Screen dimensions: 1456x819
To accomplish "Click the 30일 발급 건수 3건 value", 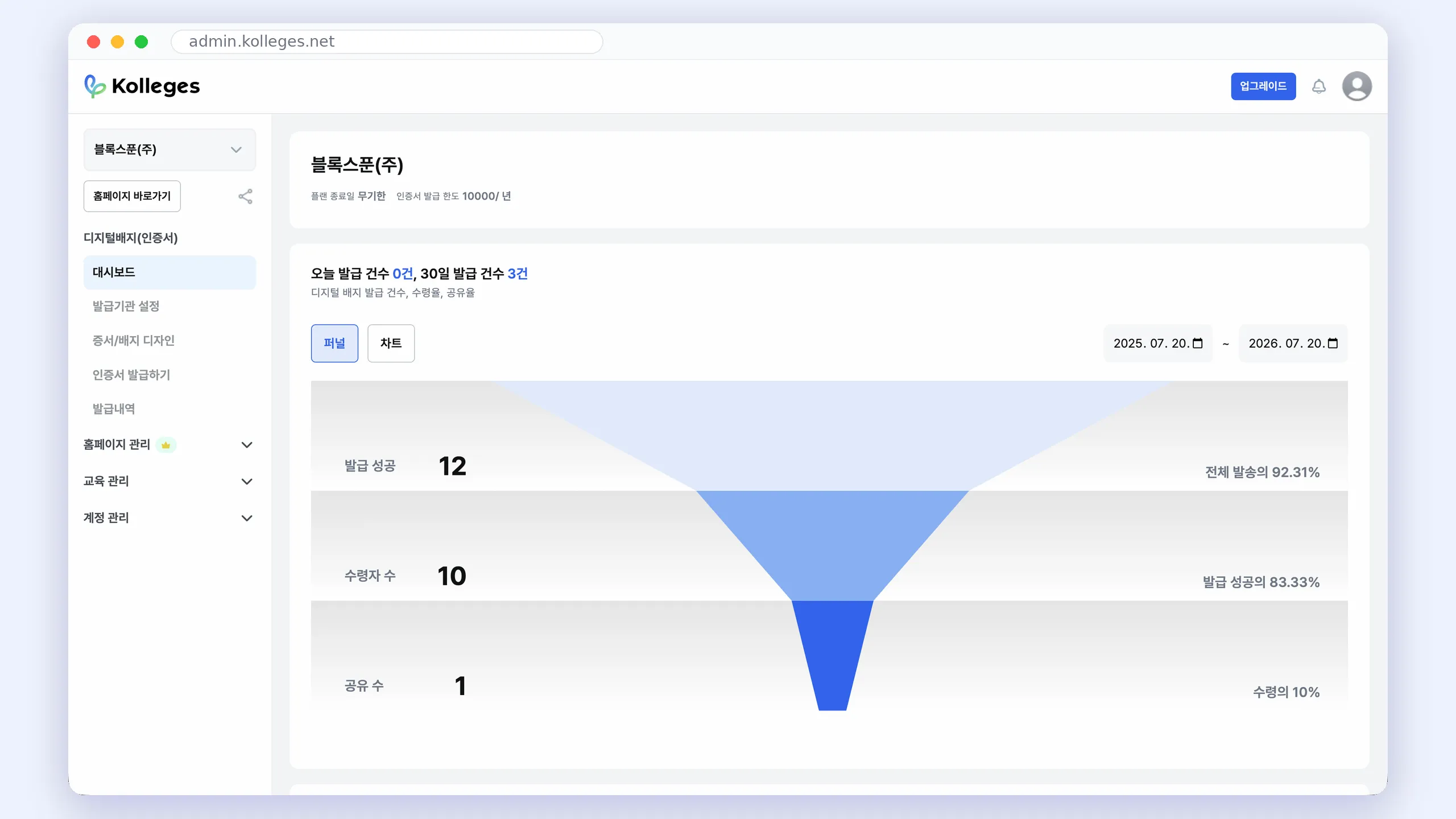I will 518,274.
